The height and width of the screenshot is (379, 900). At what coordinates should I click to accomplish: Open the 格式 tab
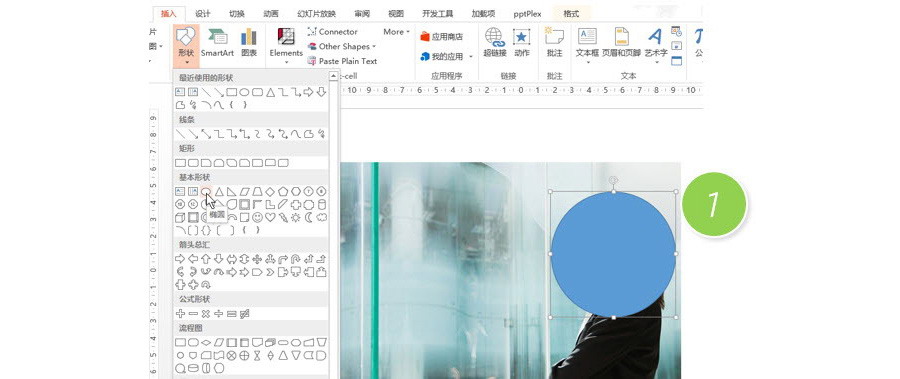point(571,14)
